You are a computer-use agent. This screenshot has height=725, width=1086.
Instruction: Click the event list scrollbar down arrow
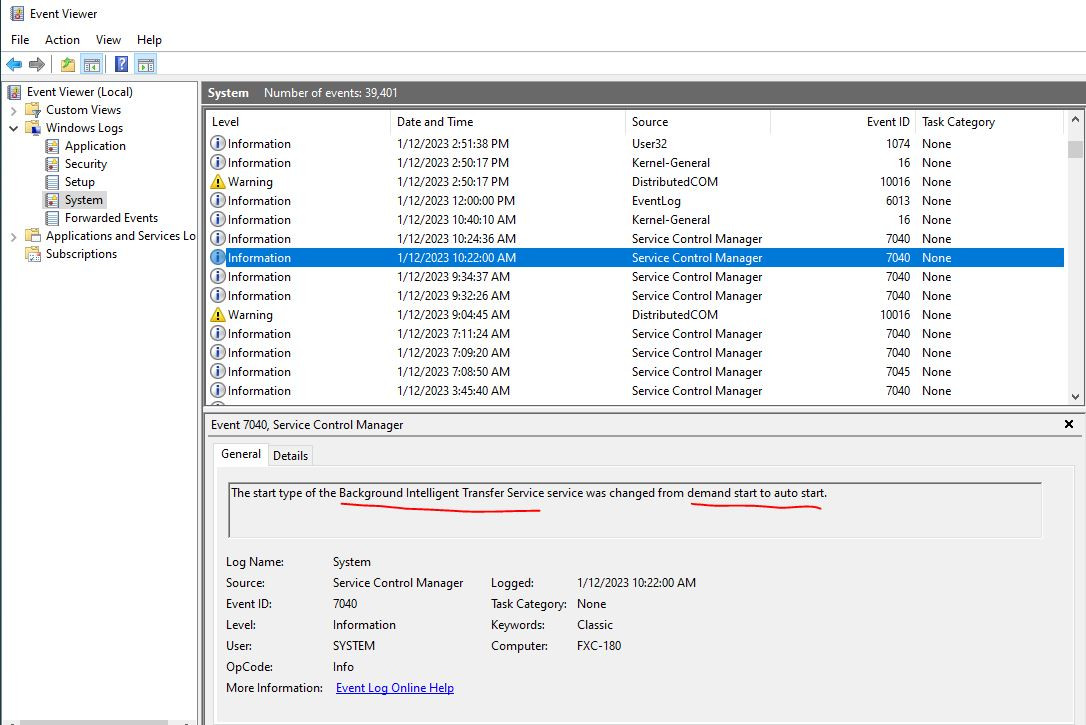tap(1075, 397)
